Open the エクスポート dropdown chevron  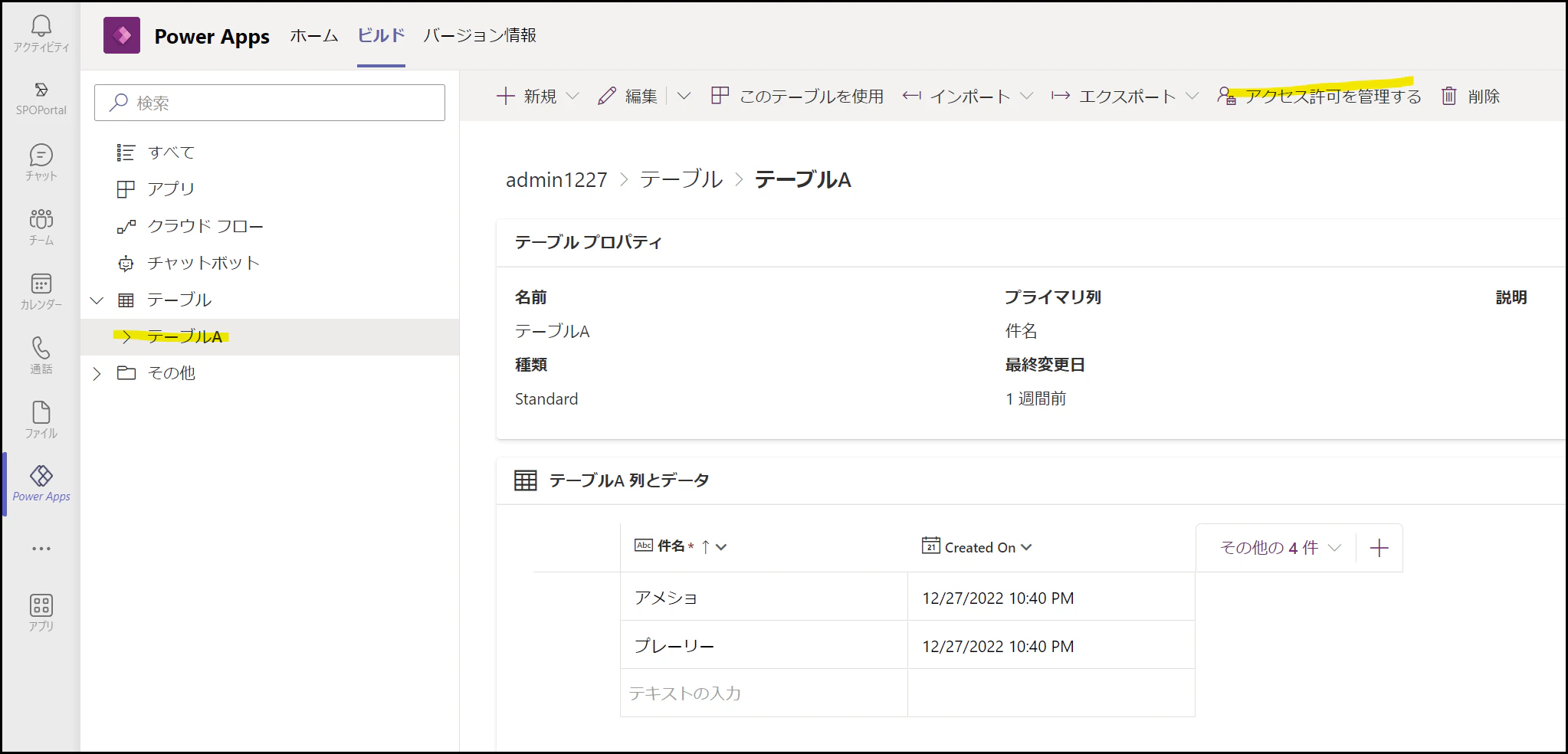1192,96
